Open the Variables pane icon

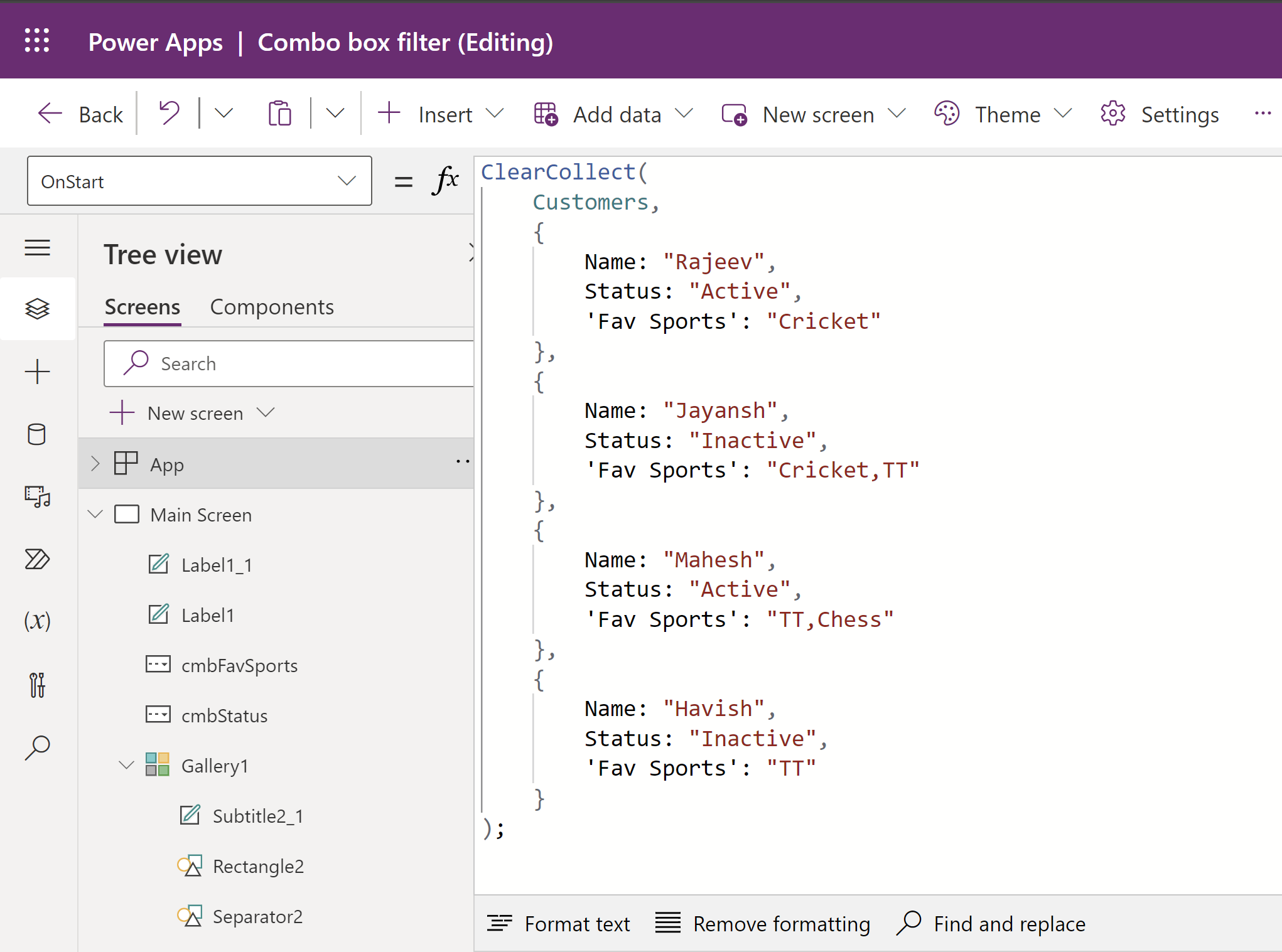(x=37, y=621)
